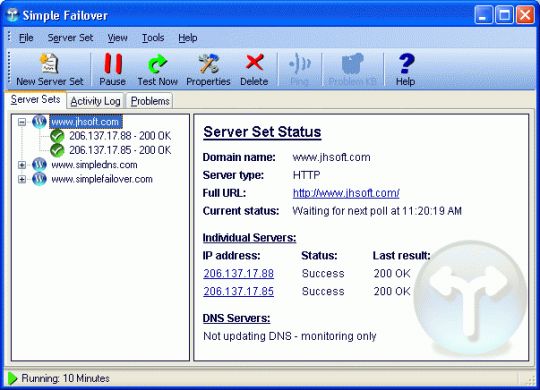
Task: Click the Waiting for next poll status text
Action: tap(377, 211)
